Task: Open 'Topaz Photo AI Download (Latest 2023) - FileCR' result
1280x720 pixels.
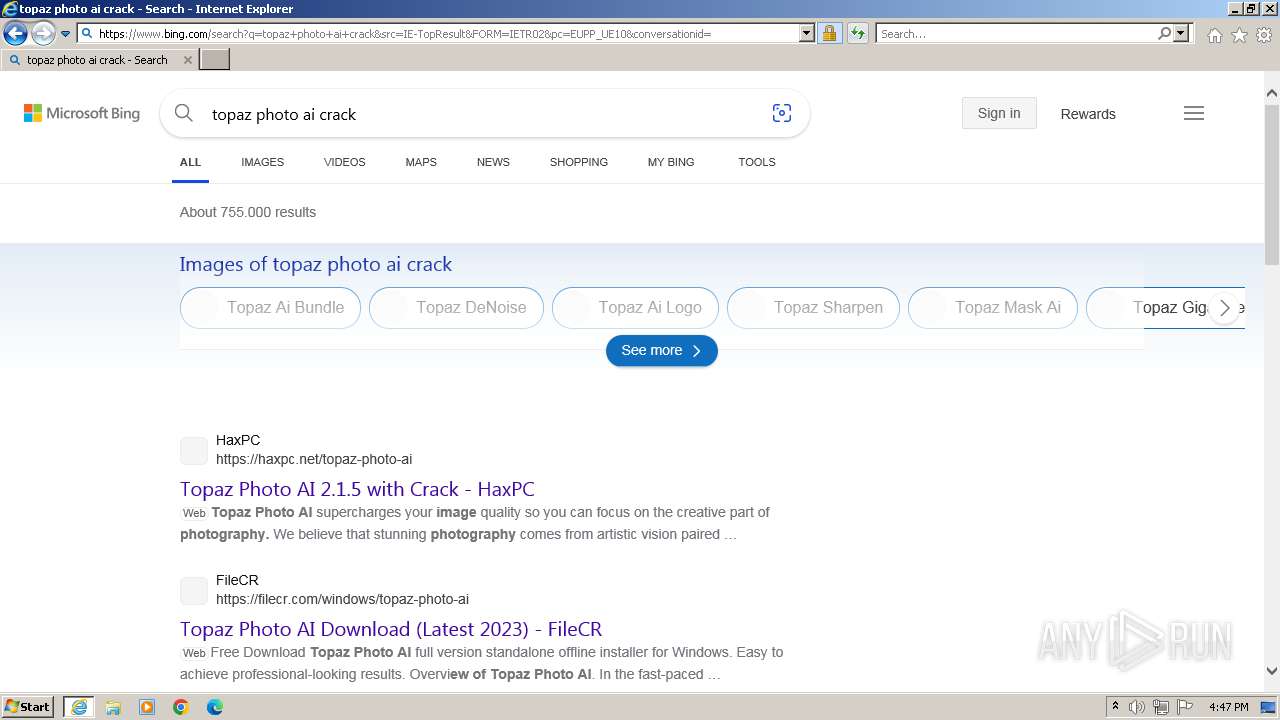Action: 391,629
